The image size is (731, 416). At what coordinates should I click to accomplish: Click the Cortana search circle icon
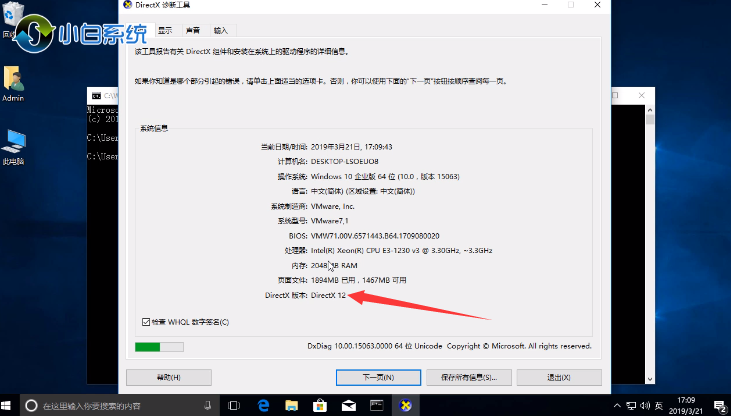(x=31, y=406)
